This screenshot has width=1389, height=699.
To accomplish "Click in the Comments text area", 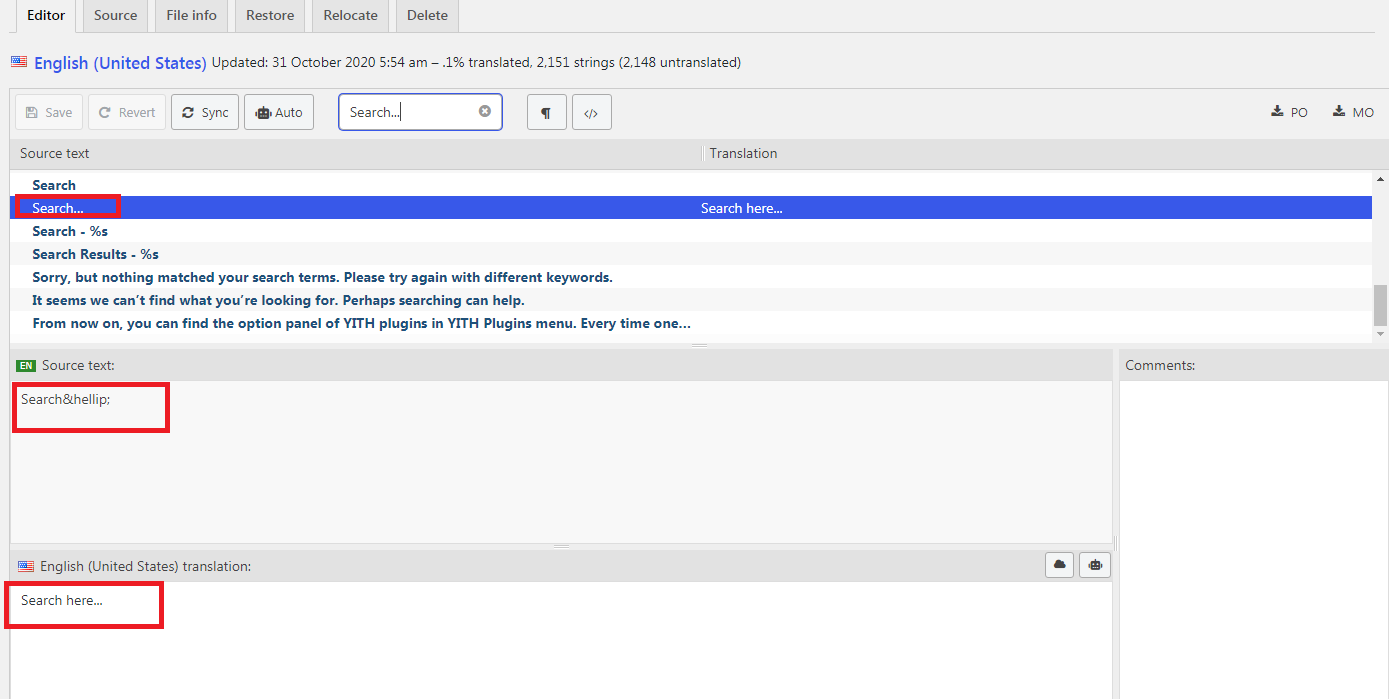I will pyautogui.click(x=1254, y=540).
